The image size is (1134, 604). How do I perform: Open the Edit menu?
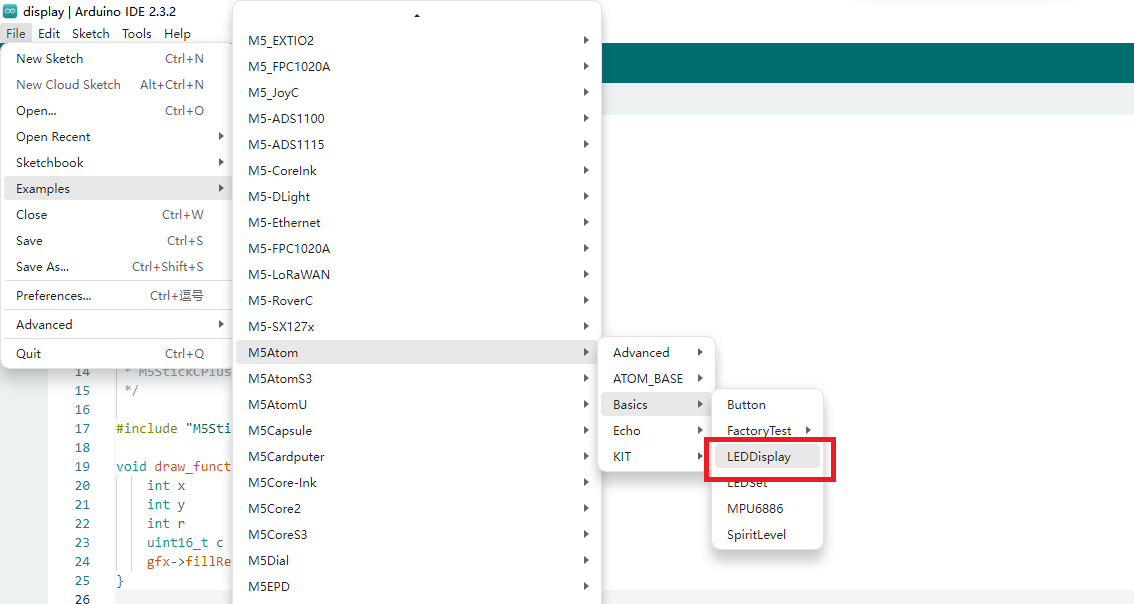49,33
